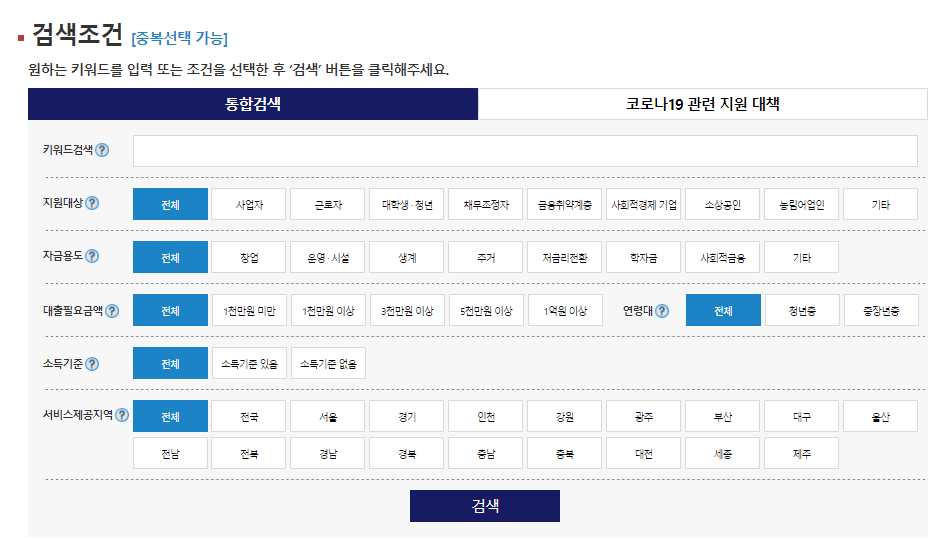Select the 세종 region
Screen dimensions: 942x538
point(723,453)
